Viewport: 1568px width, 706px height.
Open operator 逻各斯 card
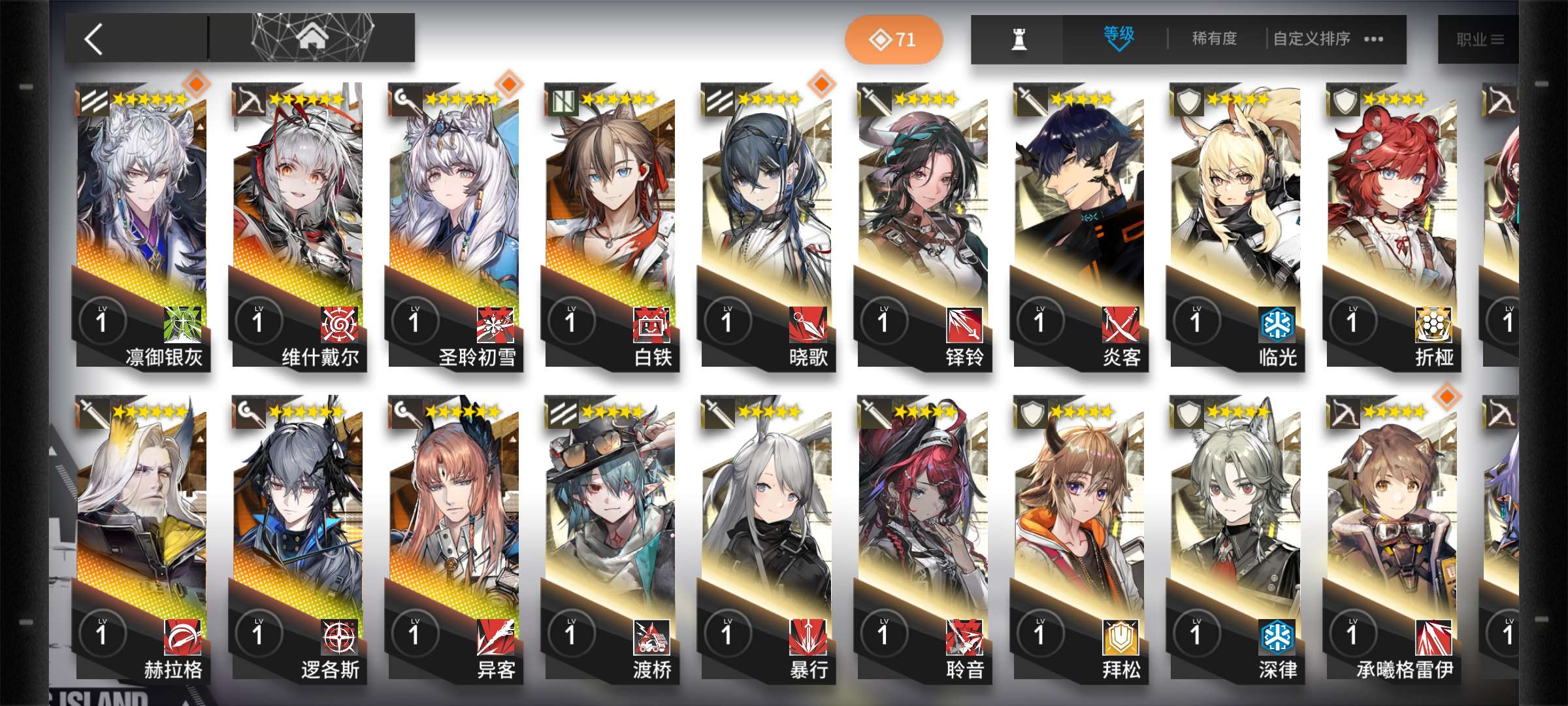(x=297, y=539)
